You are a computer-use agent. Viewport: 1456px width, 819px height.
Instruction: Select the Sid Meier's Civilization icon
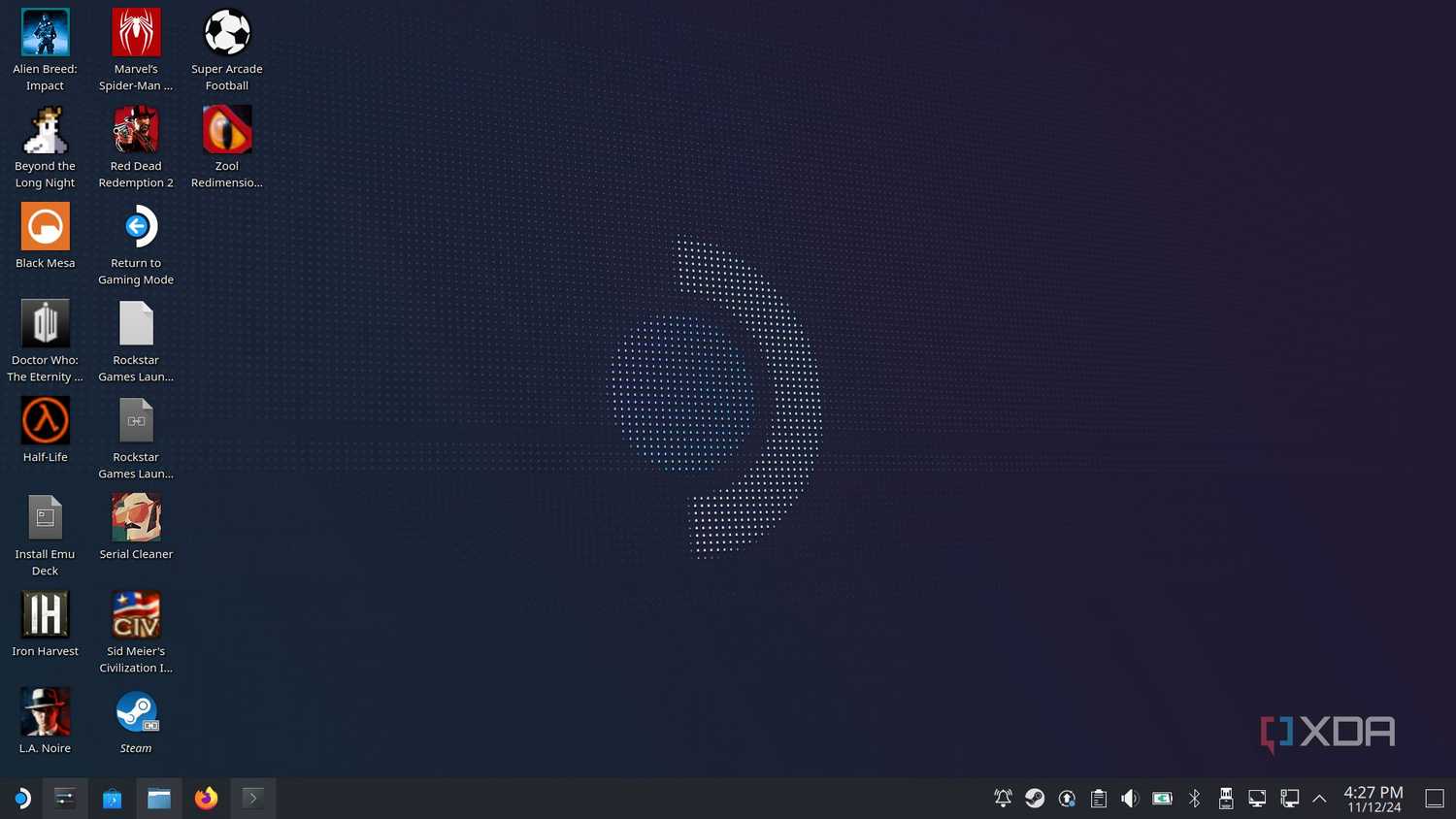click(136, 633)
